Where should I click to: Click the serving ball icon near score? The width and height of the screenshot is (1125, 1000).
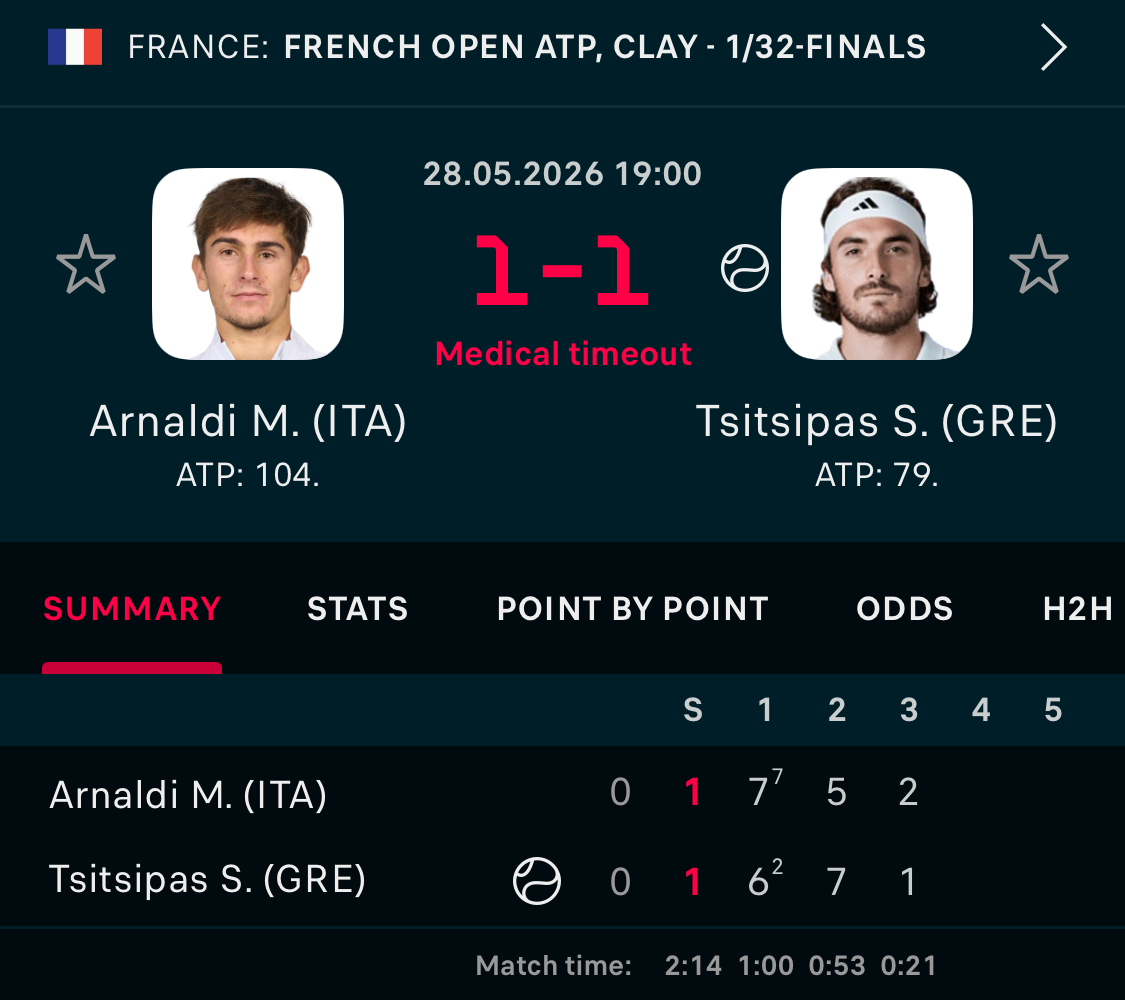click(745, 268)
